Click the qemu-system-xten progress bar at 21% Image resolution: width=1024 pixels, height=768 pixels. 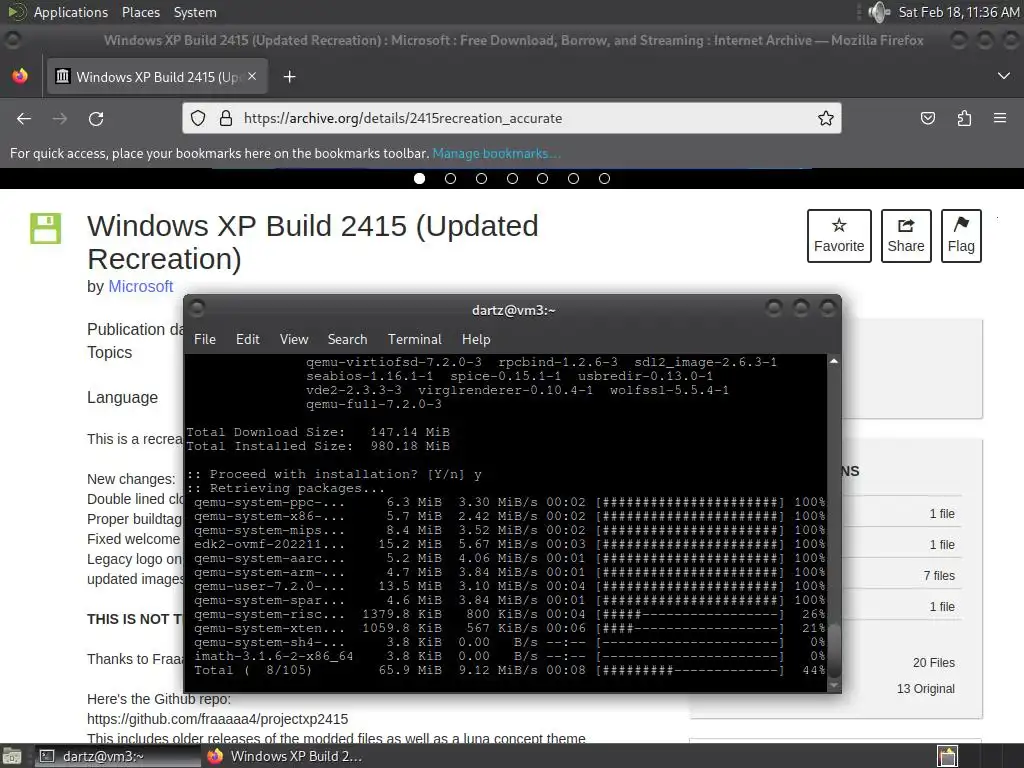tap(690, 628)
